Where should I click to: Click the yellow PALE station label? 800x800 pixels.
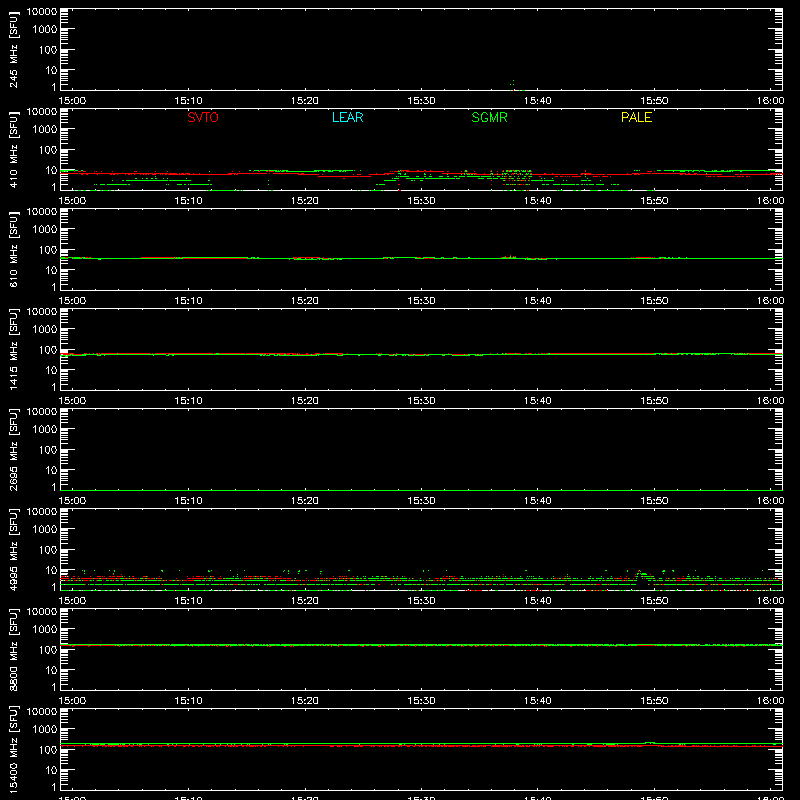(636, 117)
